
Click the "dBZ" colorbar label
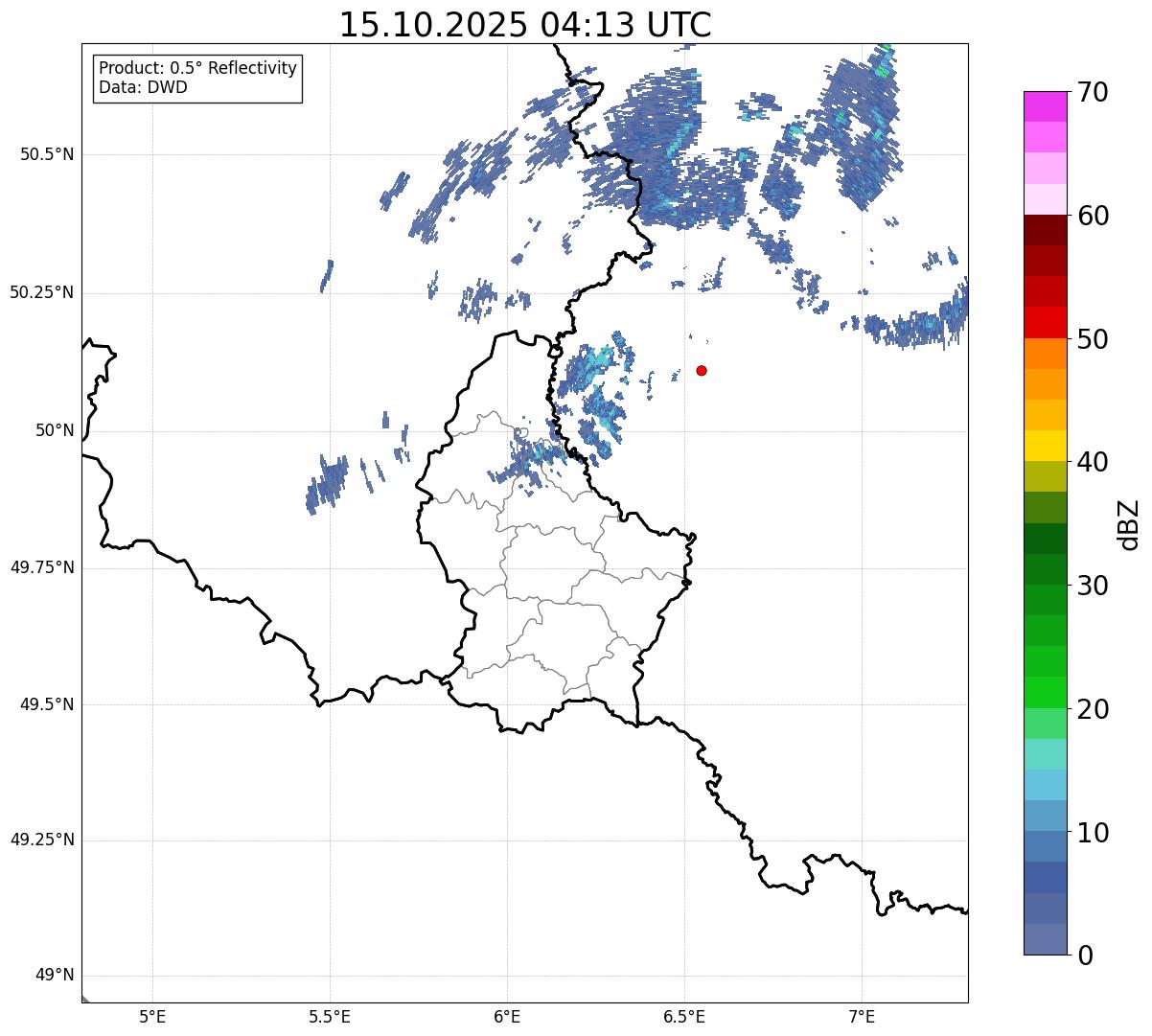tap(1129, 523)
